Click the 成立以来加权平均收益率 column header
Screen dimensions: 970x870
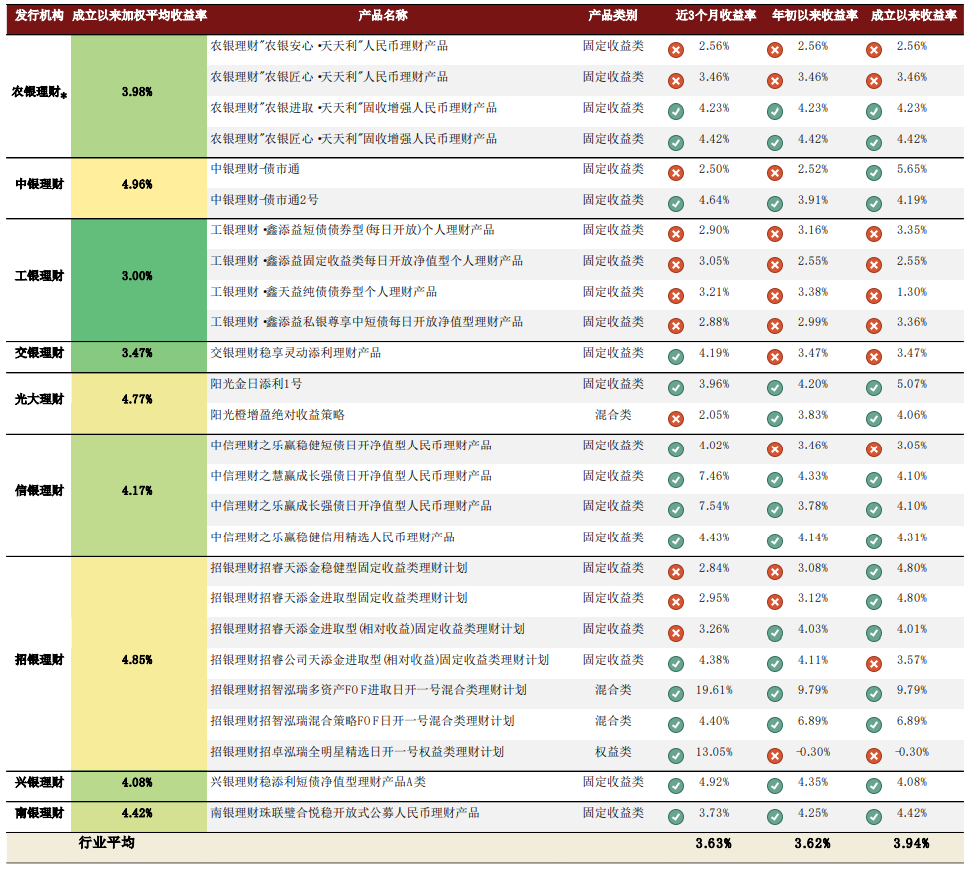pos(139,15)
